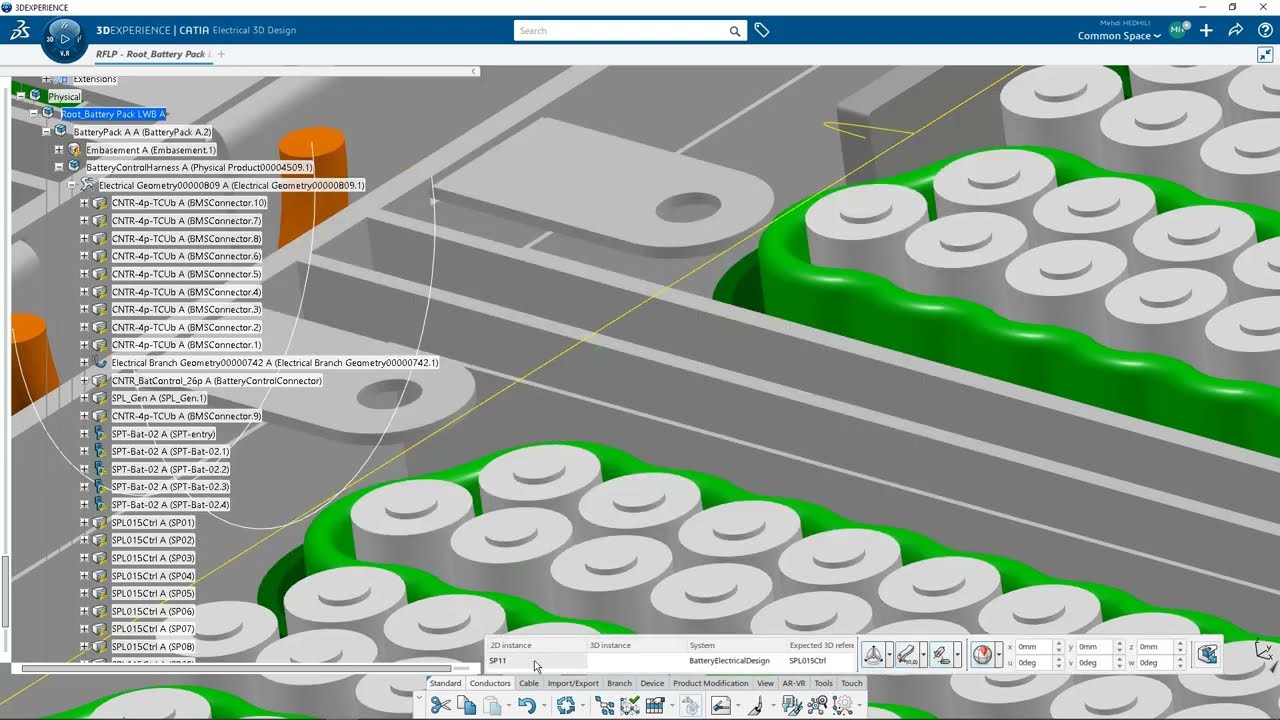The width and height of the screenshot is (1280, 720).
Task: Open the Help question mark icon
Action: click(1265, 31)
